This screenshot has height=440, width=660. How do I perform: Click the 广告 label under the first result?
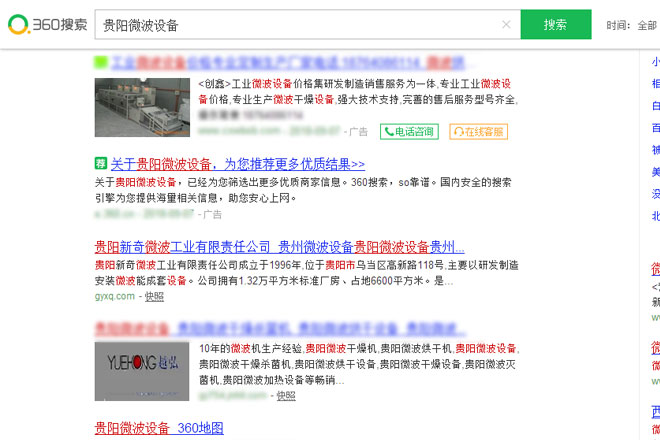click(358, 132)
